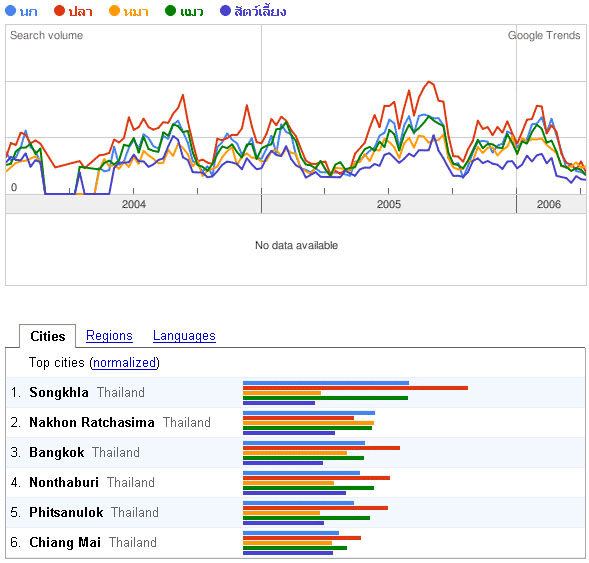Click the Bangkok city name
The width and height of the screenshot is (589, 563).
pyautogui.click(x=57, y=453)
